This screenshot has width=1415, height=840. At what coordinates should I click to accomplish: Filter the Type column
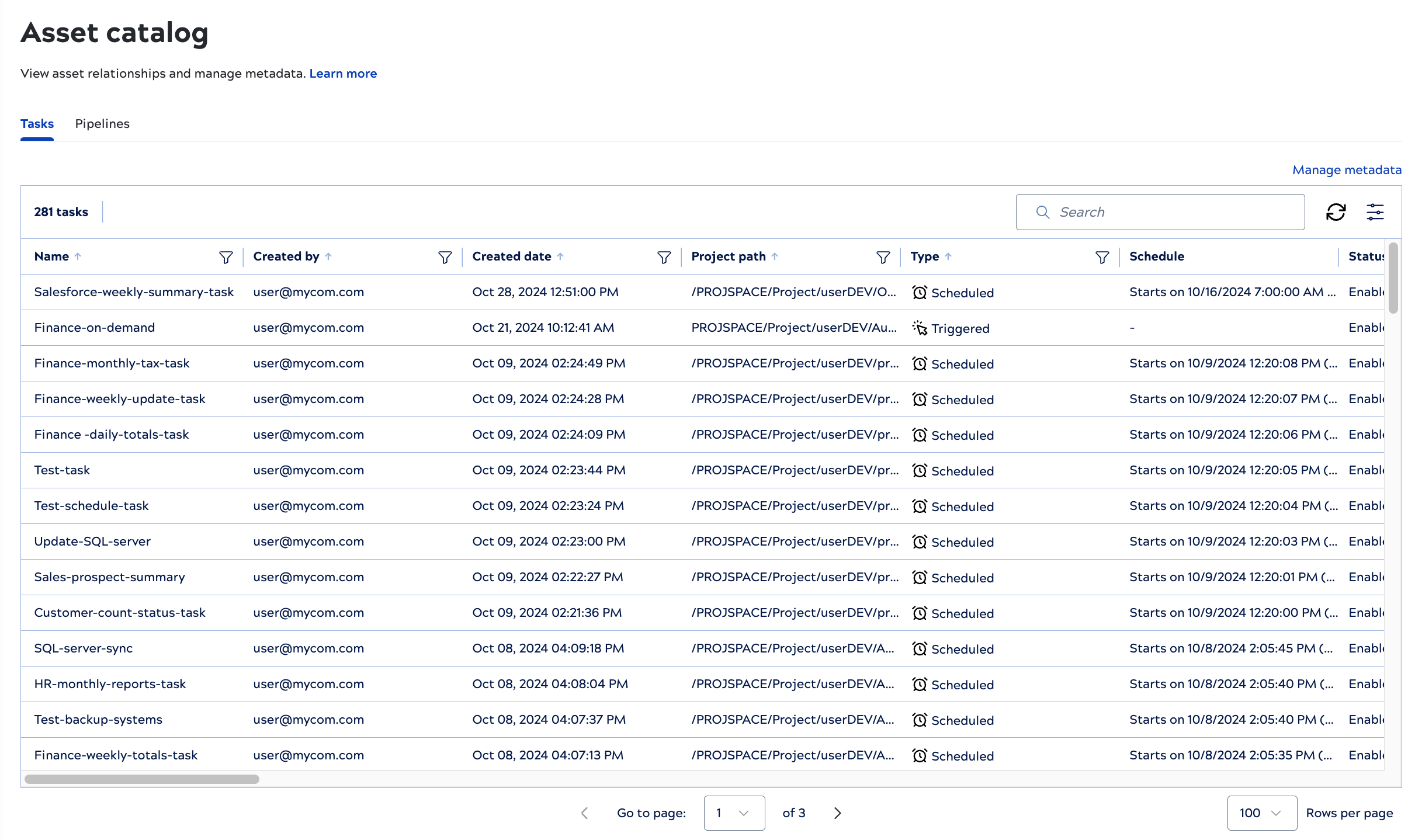(1102, 257)
